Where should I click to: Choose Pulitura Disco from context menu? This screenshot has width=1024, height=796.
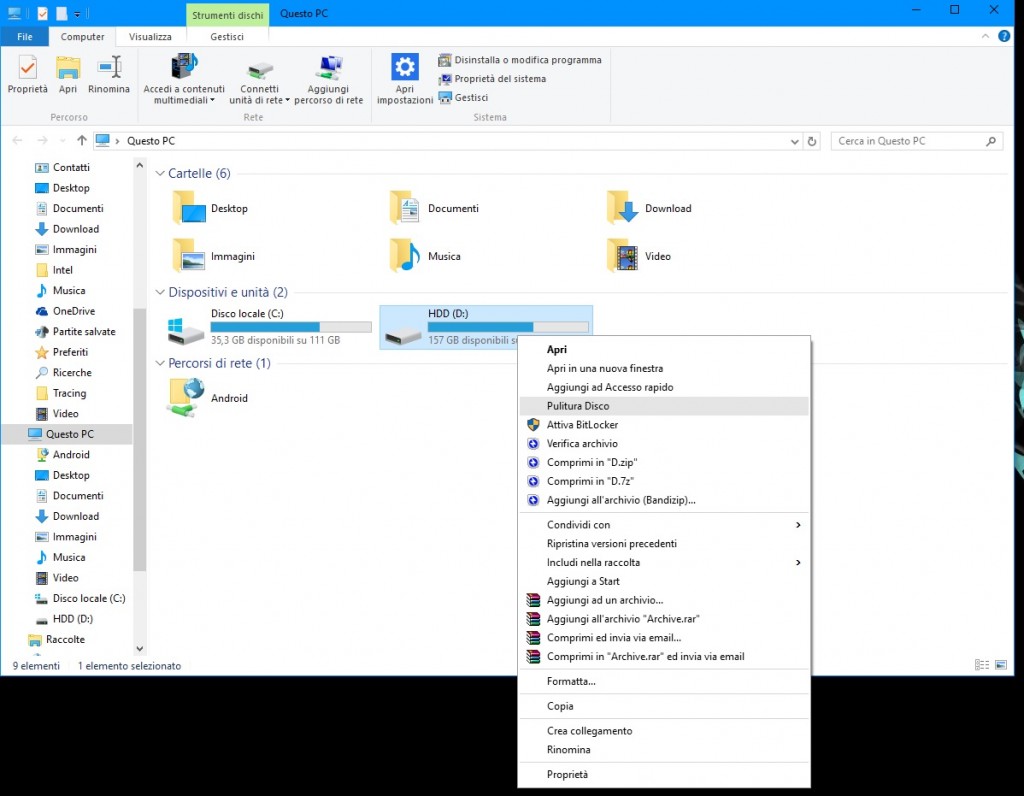click(578, 406)
